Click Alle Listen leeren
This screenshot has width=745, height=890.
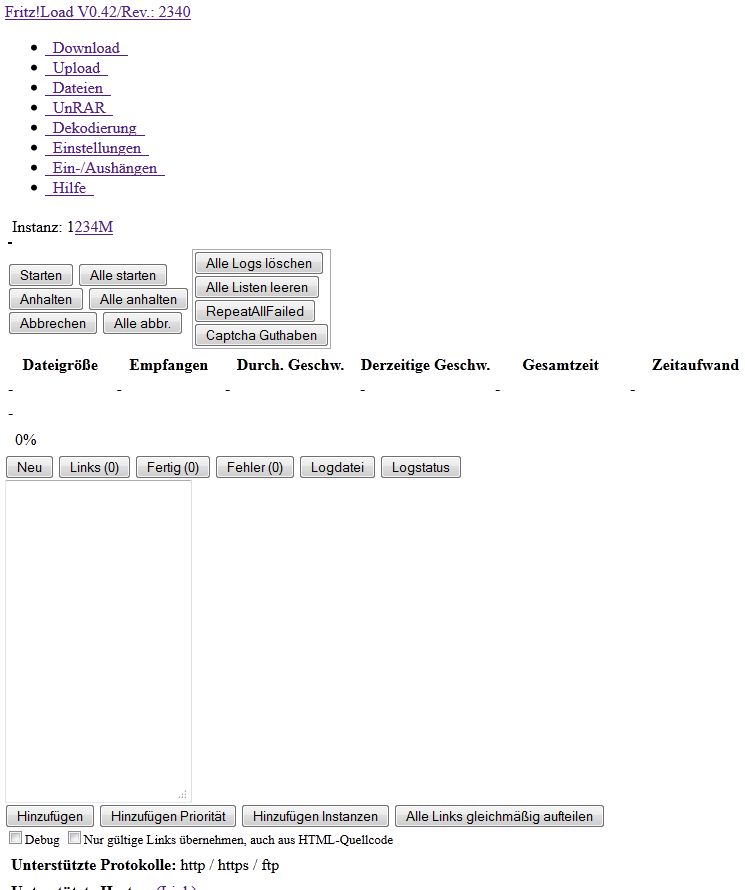(x=257, y=287)
